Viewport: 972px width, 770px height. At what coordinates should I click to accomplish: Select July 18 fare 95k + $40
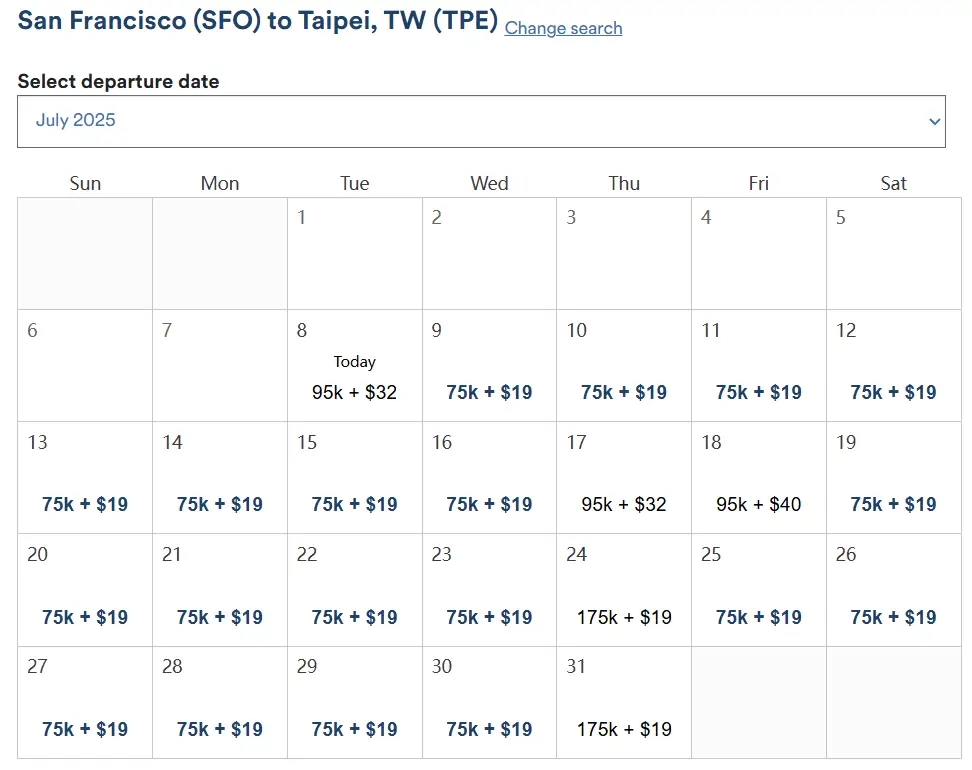click(759, 478)
